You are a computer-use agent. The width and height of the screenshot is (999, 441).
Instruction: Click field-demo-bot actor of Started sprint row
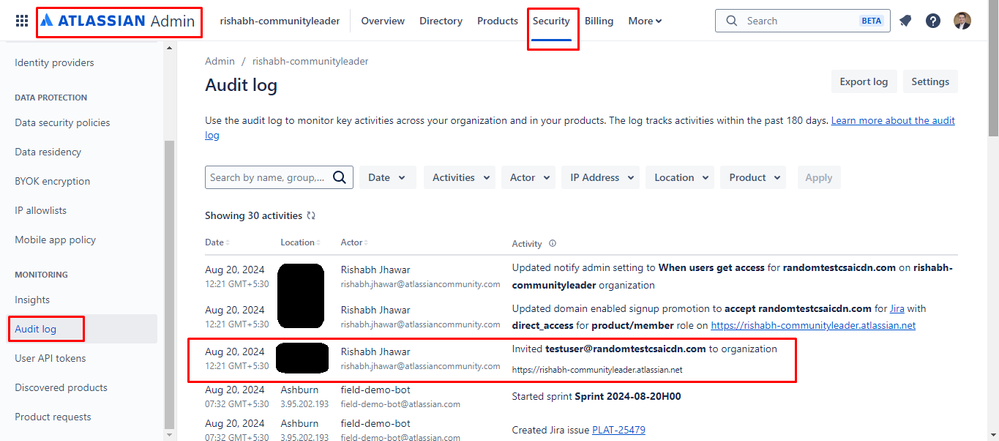point(376,389)
